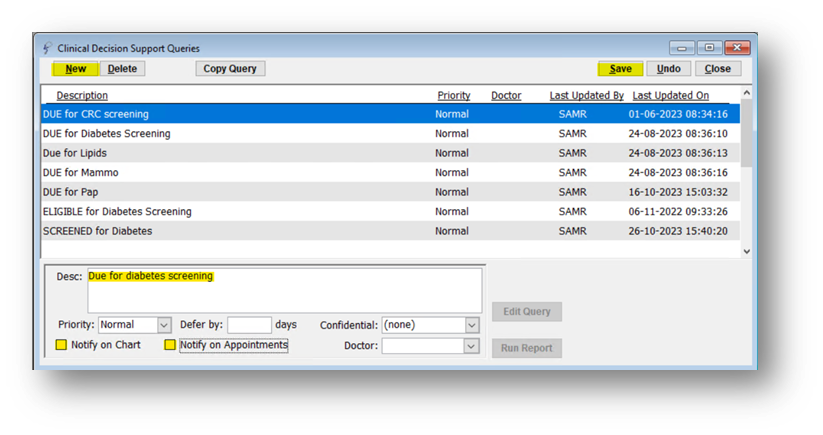Click SAMR in DUE for Diabetes Screening row

tap(573, 133)
